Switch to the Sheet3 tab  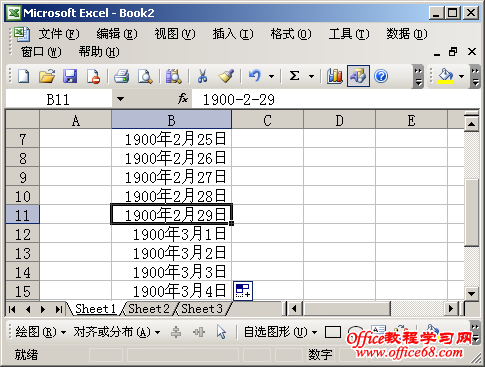202,309
